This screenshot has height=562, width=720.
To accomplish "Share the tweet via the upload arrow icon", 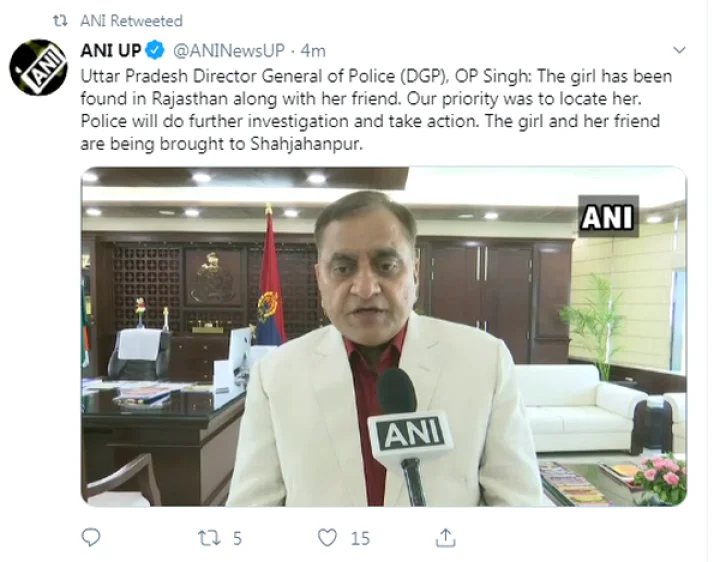I will click(444, 537).
